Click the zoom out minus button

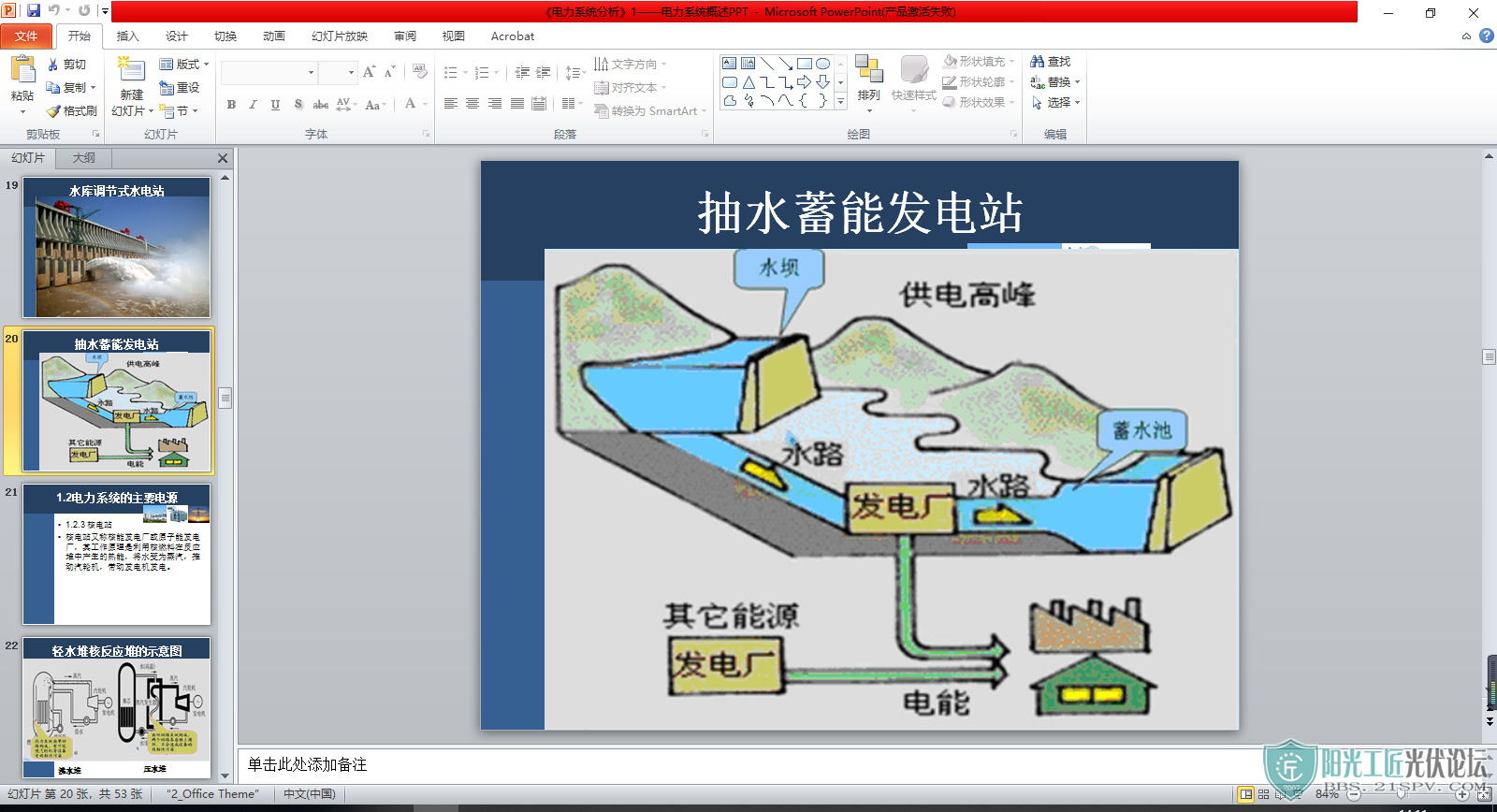[x=1353, y=794]
